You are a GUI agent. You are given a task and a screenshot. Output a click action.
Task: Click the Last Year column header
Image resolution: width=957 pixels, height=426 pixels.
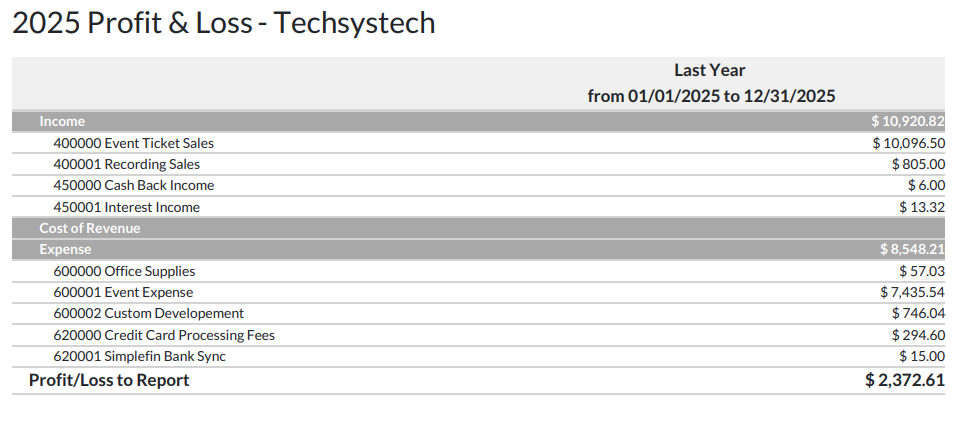pos(710,70)
